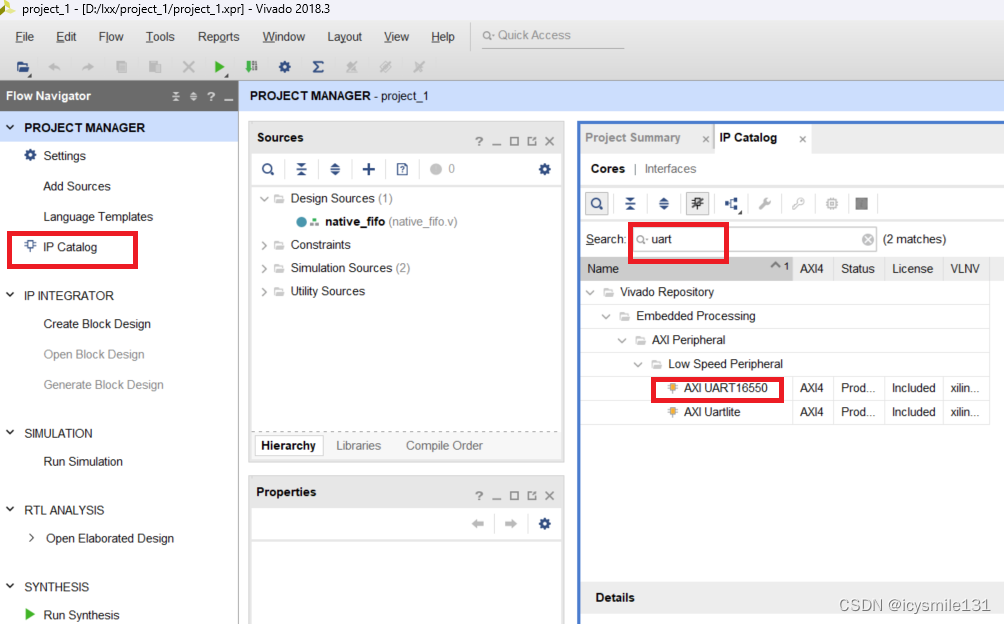1006x624 pixels.
Task: Click the green Run Implementation arrow in toolbar
Action: [x=219, y=67]
